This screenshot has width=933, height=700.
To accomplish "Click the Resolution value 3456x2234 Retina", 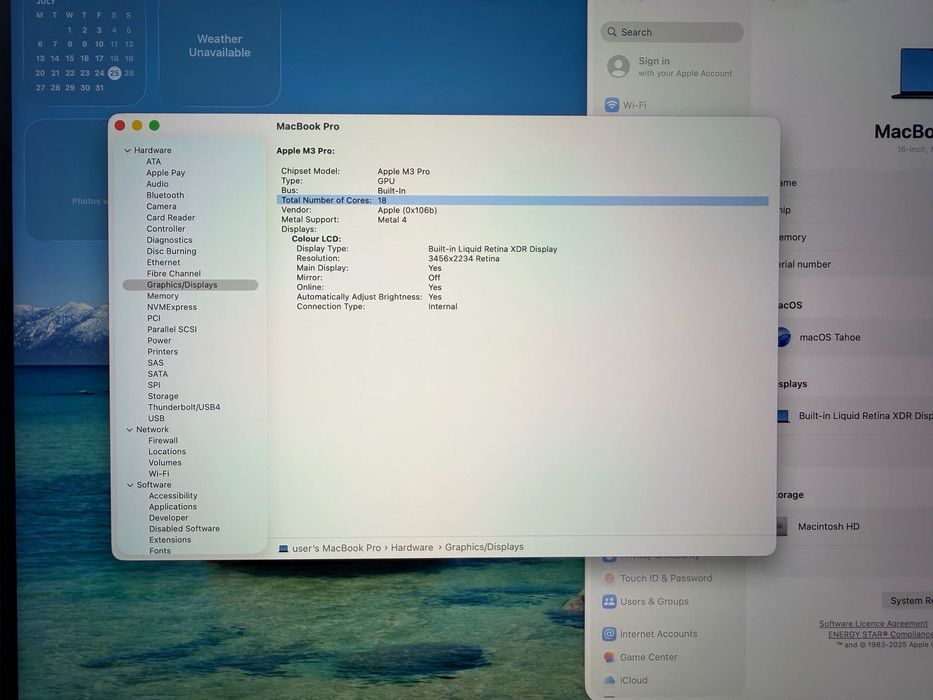I will pyautogui.click(x=464, y=259).
